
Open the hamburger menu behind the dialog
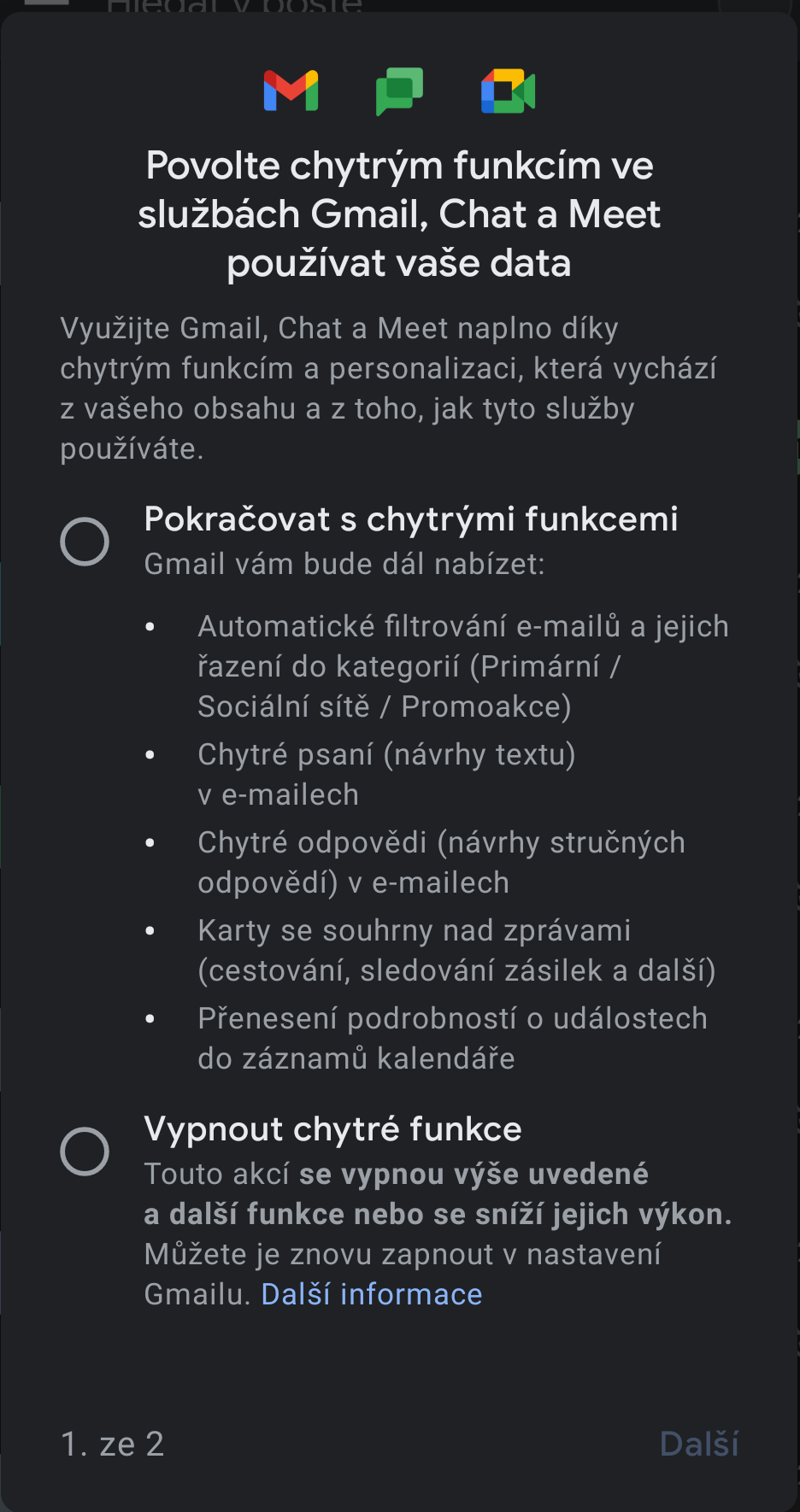click(x=47, y=3)
